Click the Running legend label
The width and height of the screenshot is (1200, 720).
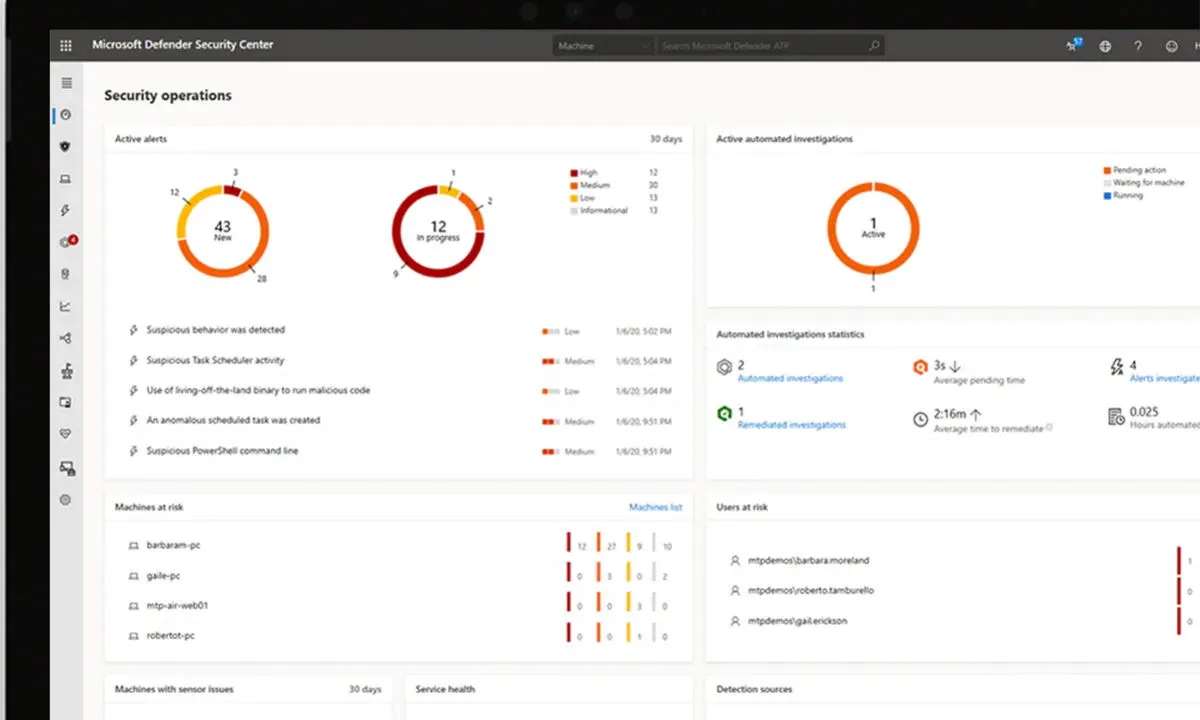[x=1128, y=196]
